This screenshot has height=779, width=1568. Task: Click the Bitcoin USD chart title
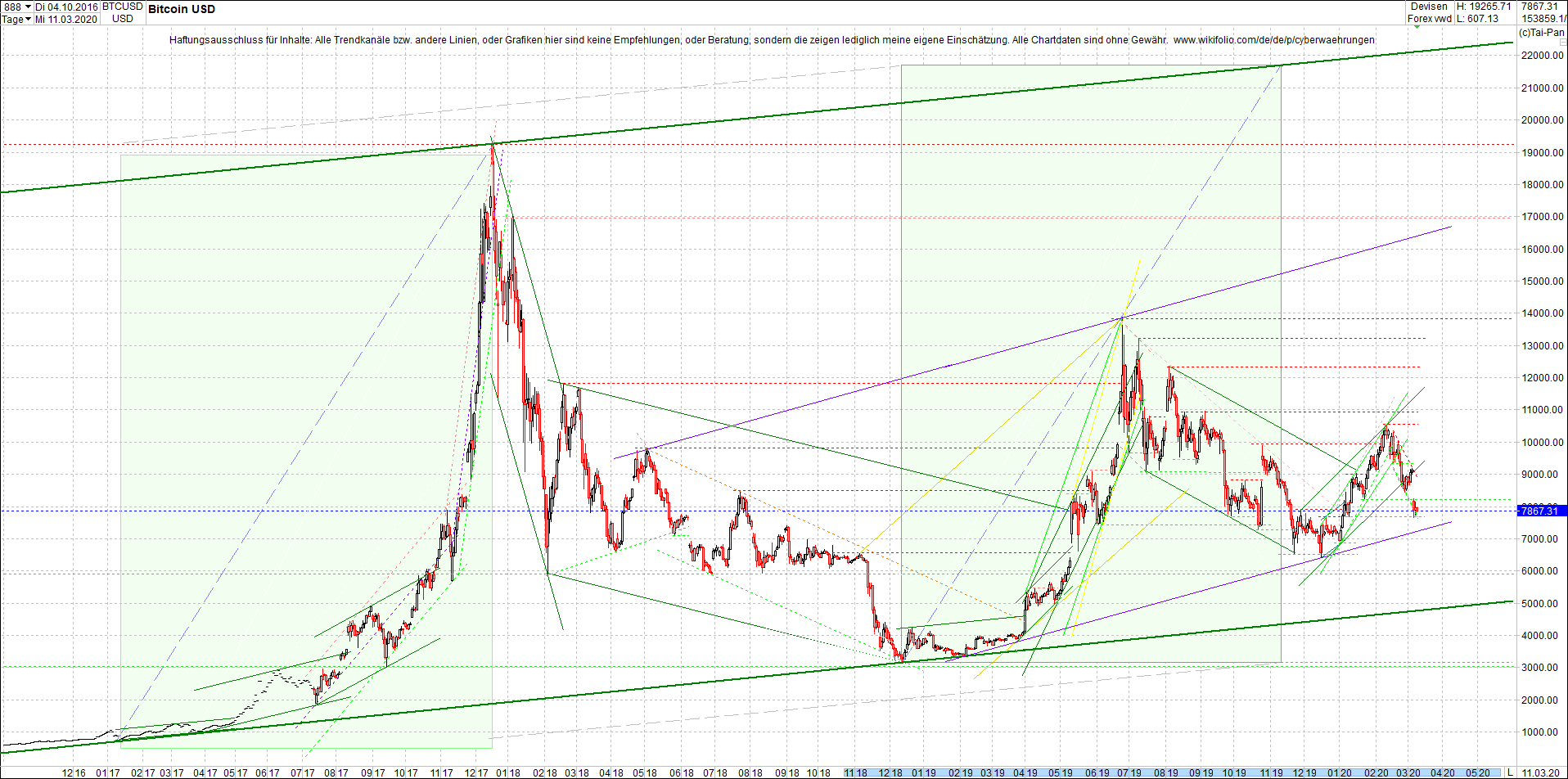click(182, 9)
